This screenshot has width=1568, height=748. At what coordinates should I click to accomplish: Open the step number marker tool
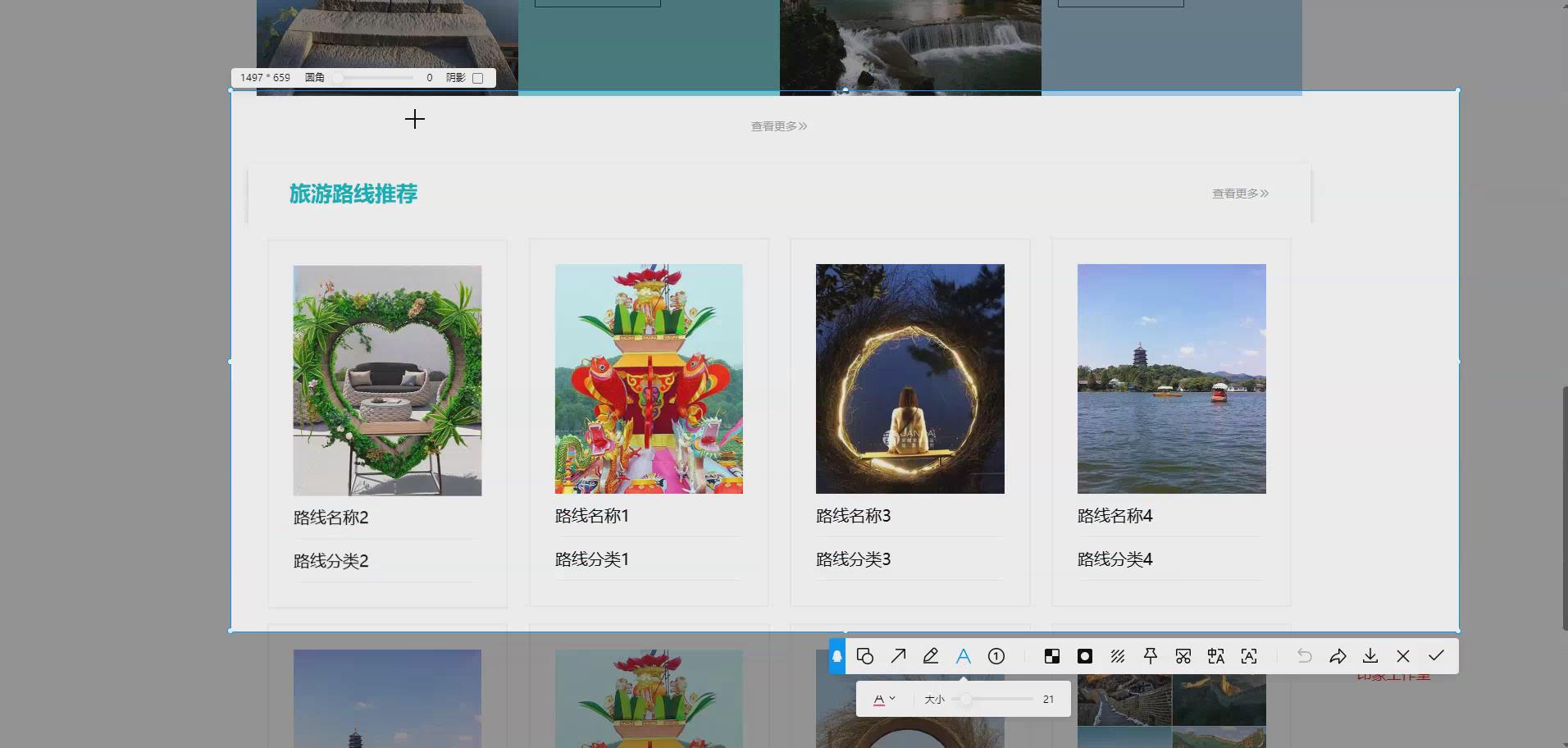996,655
